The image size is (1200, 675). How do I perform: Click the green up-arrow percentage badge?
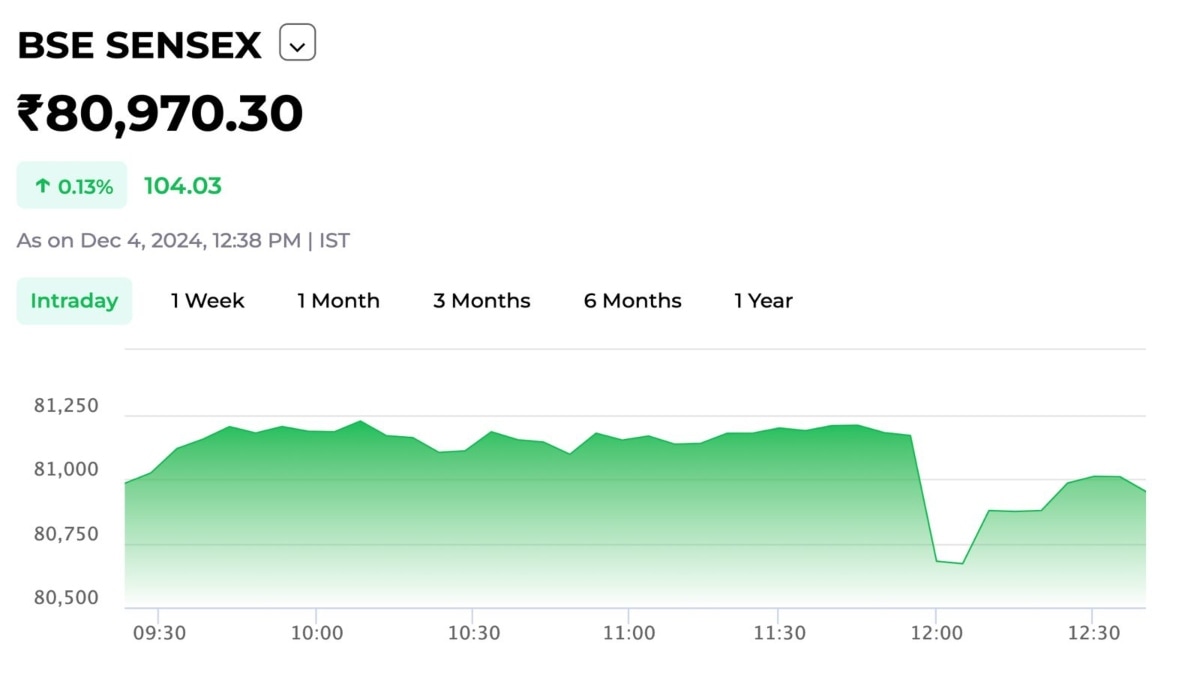coord(72,186)
